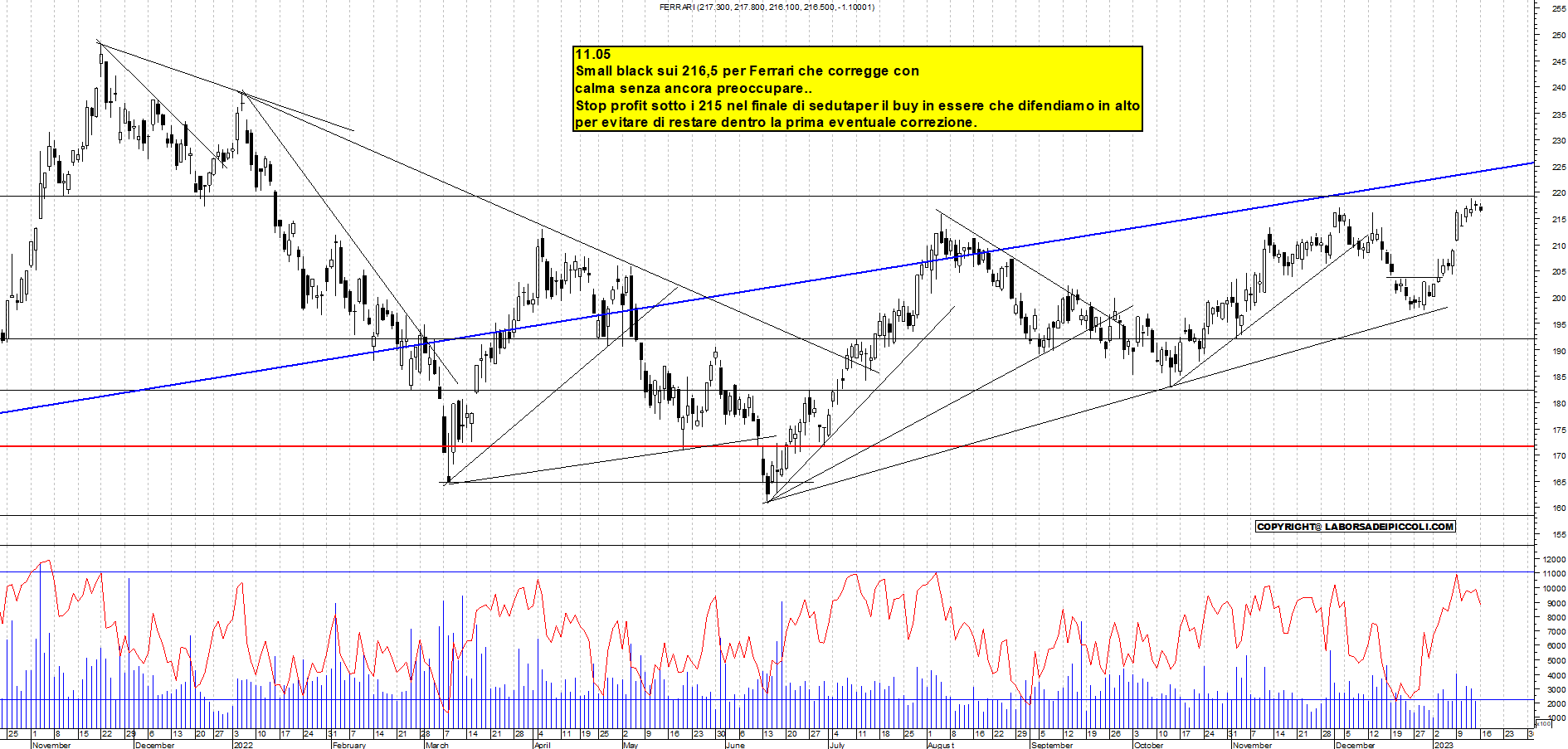Select the October month label
Viewport: 1568px width, 749px height.
point(1149,745)
